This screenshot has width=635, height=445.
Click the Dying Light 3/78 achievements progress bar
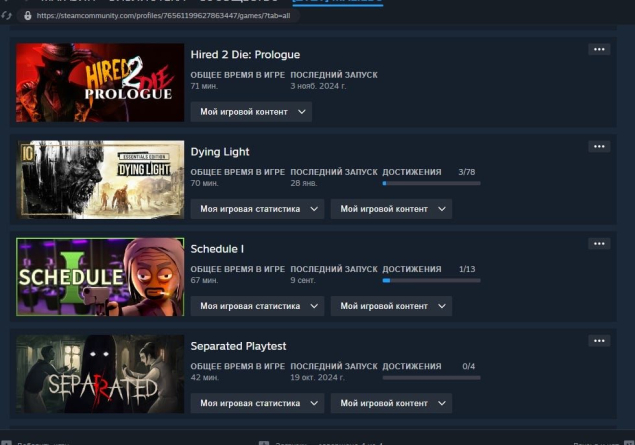(x=431, y=183)
